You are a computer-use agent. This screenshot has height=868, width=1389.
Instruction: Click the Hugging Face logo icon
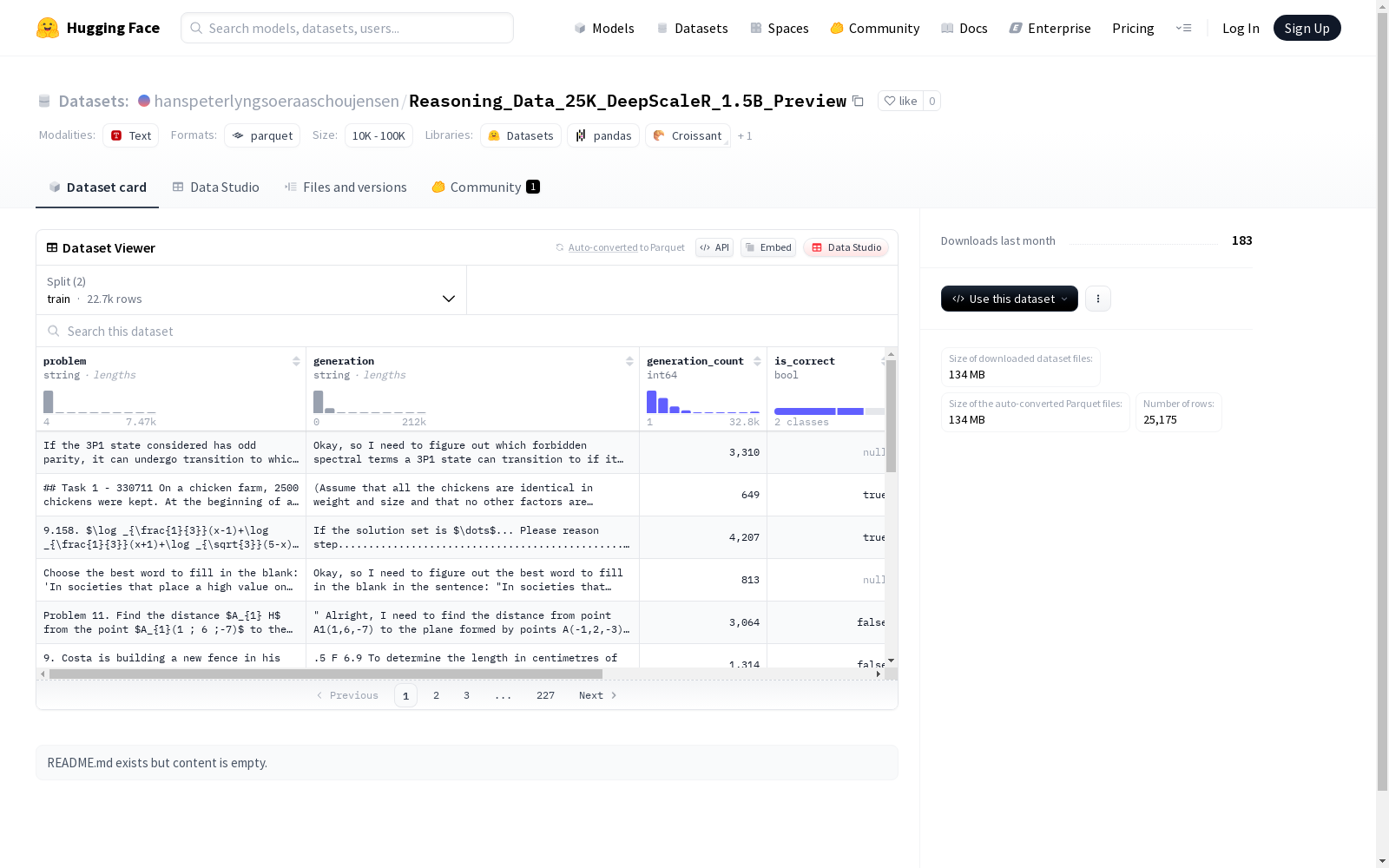pos(48,28)
